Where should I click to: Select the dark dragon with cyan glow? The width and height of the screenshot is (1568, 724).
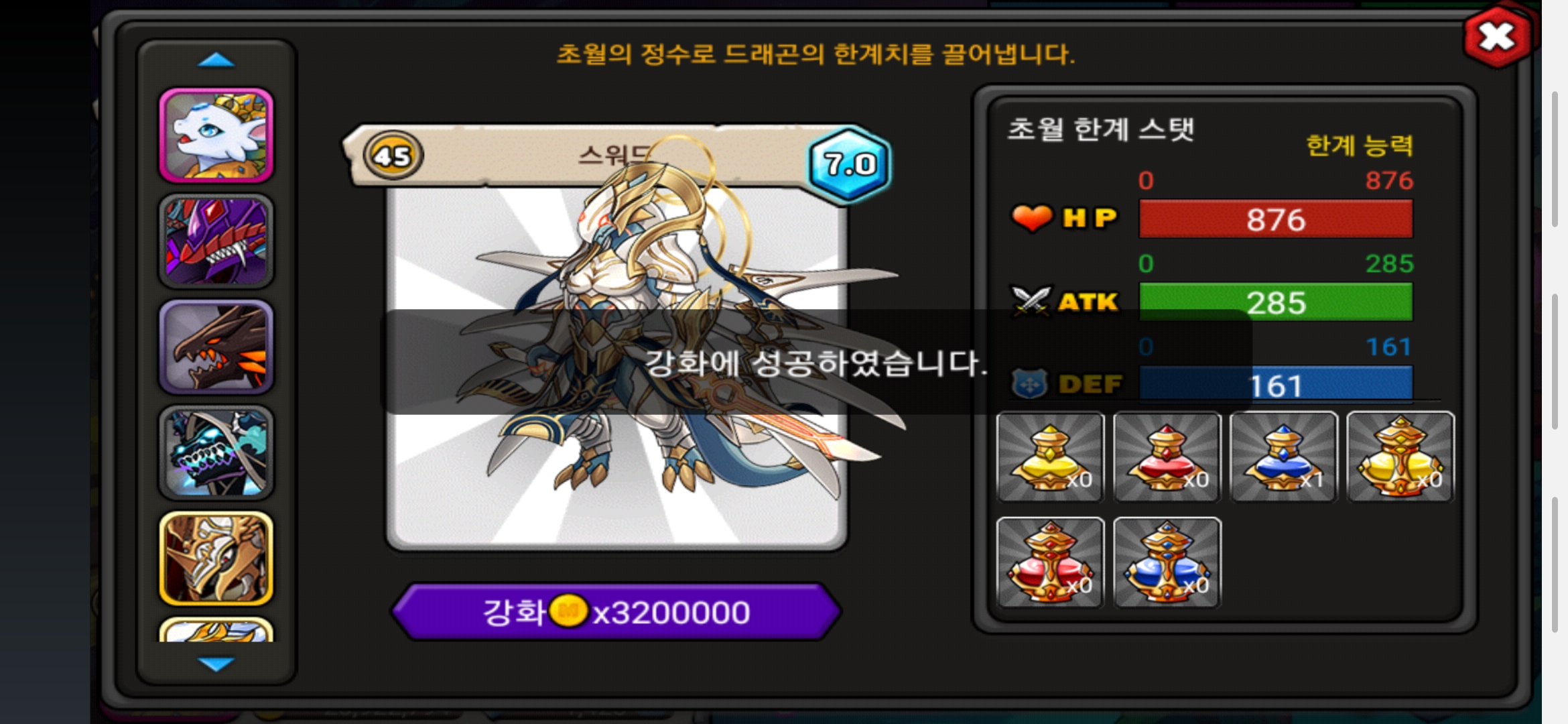(216, 452)
